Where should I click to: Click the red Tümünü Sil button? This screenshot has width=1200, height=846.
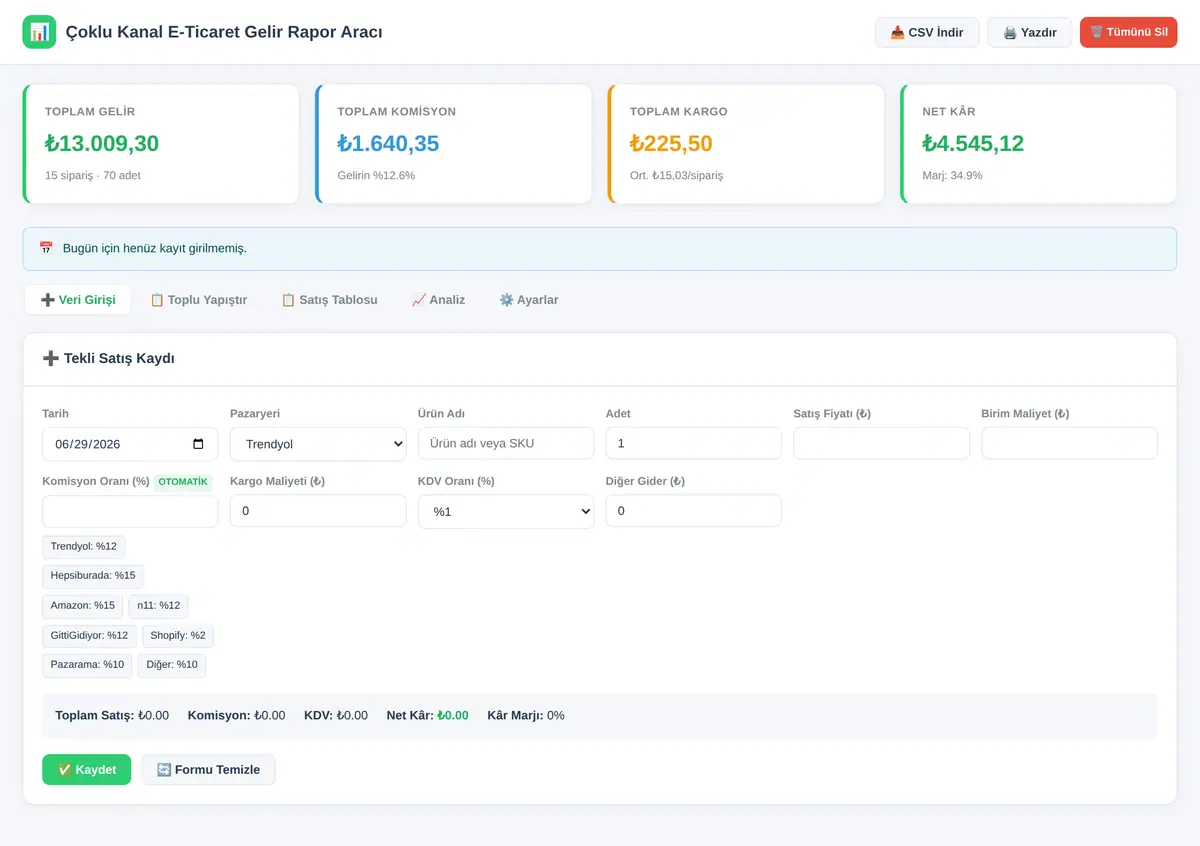(1128, 32)
